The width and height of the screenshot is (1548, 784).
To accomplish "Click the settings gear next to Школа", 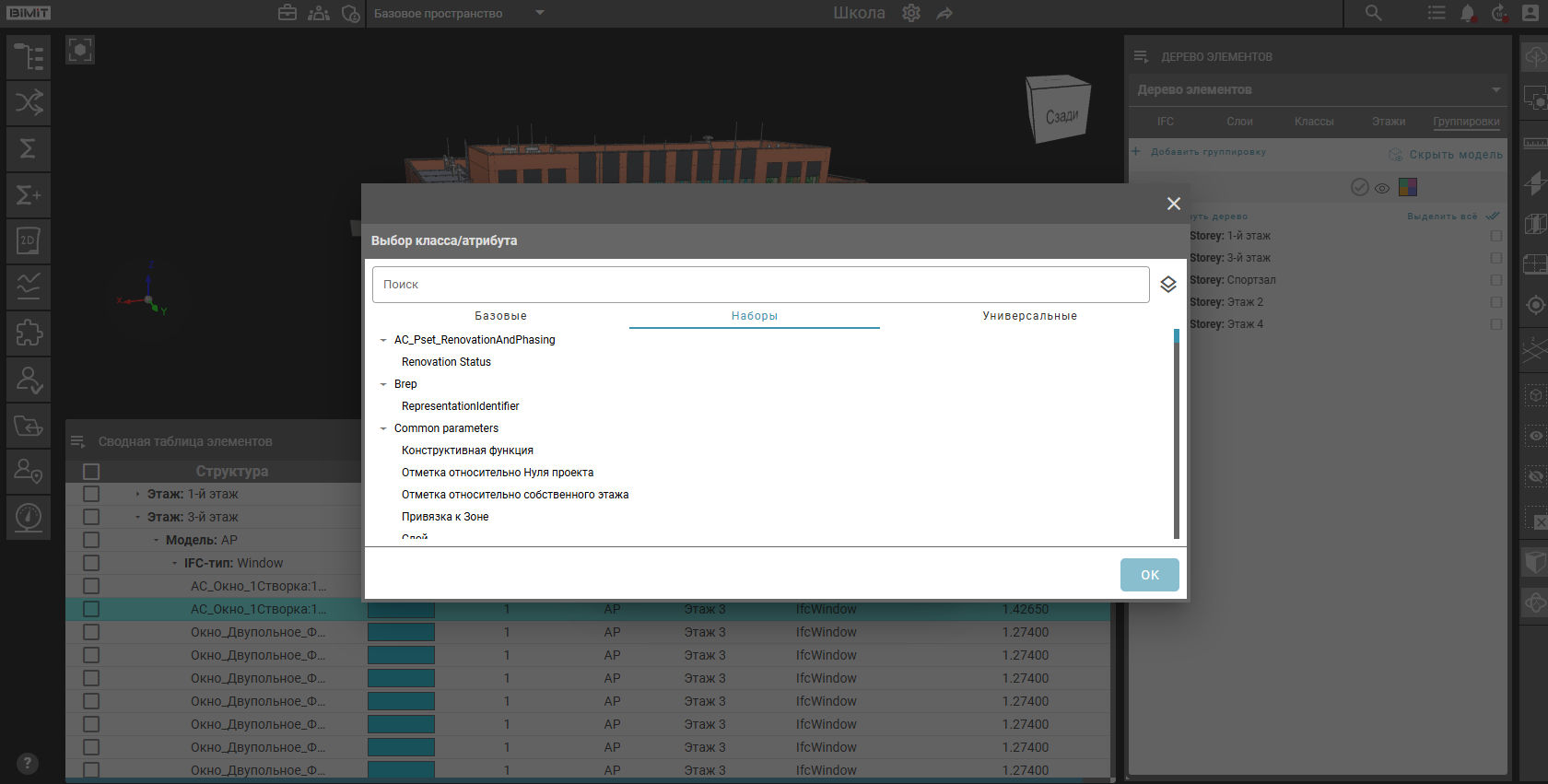I will click(911, 14).
